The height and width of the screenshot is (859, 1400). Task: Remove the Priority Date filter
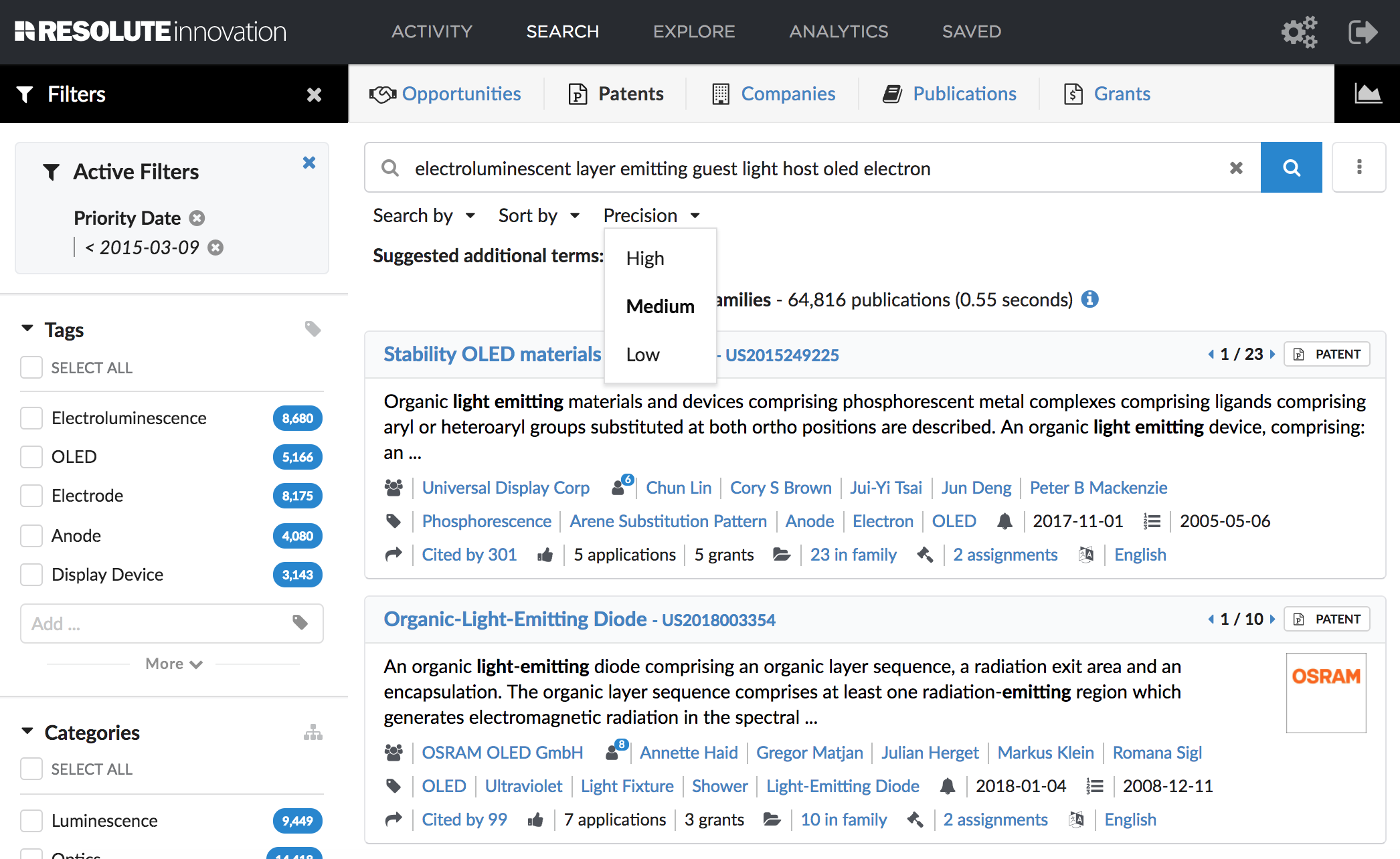tap(197, 218)
